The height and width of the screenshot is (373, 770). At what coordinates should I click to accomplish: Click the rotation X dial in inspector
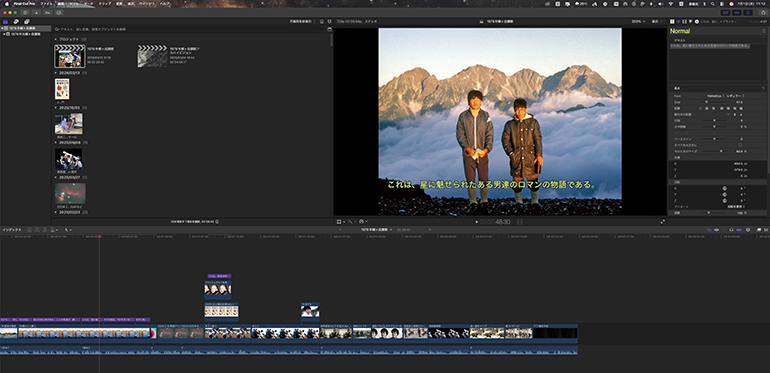(x=725, y=188)
